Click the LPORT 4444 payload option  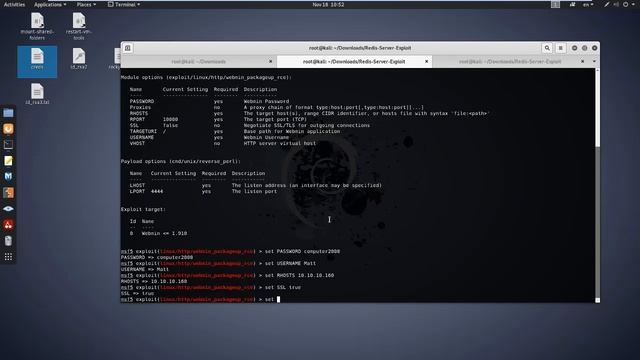[x=203, y=191]
